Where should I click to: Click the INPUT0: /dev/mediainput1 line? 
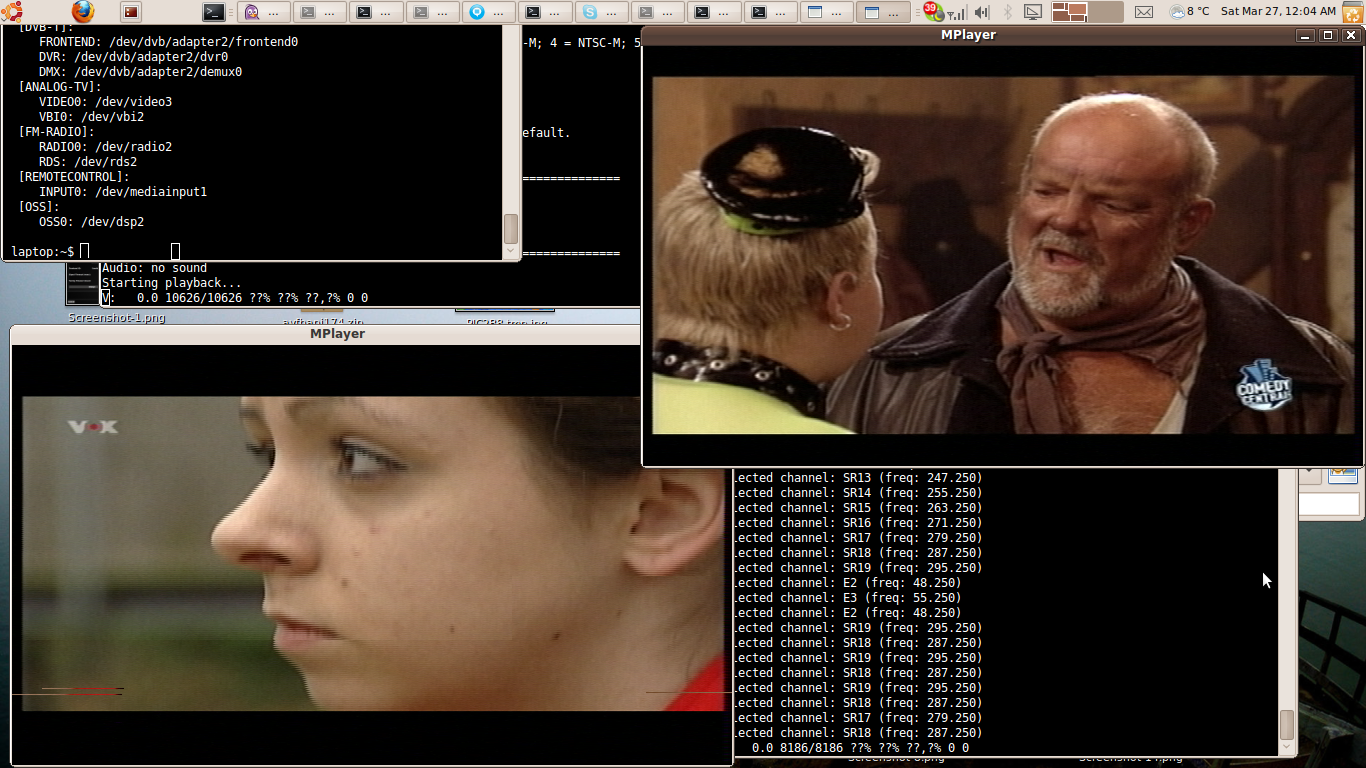pos(123,192)
